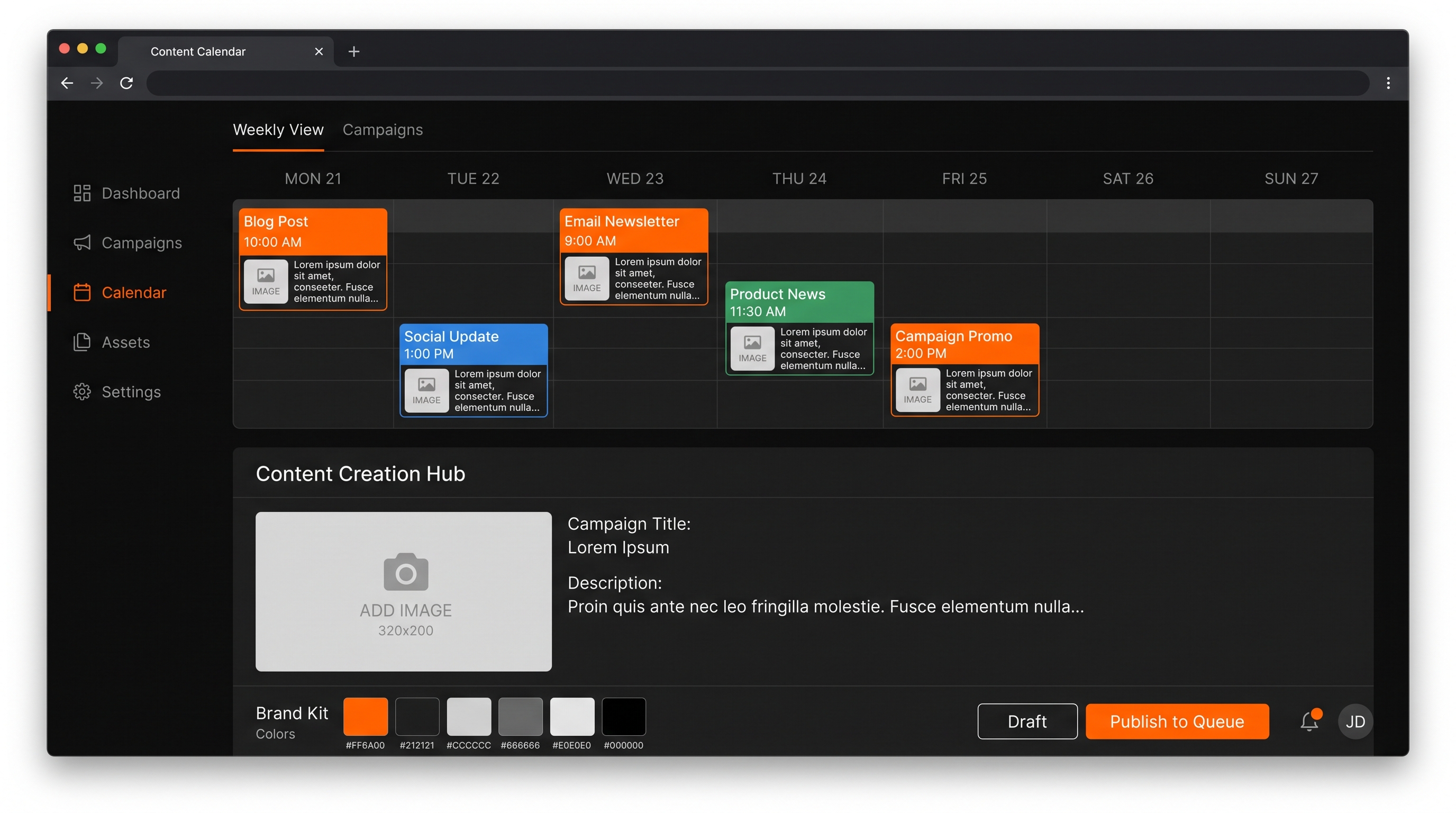Switch to the Weekly View tab

tap(278, 130)
